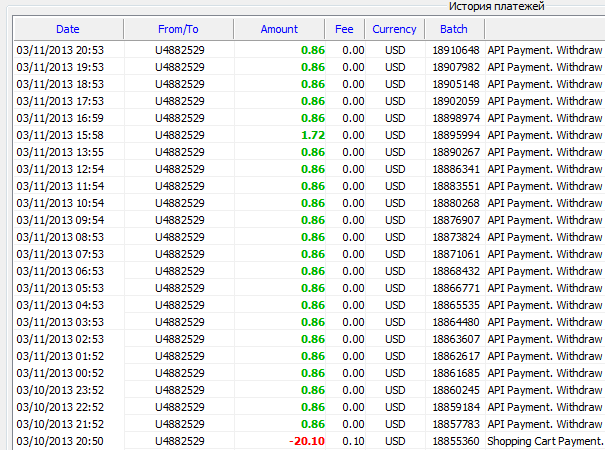
Task: Click the -20.10 negative amount
Action: [306, 441]
